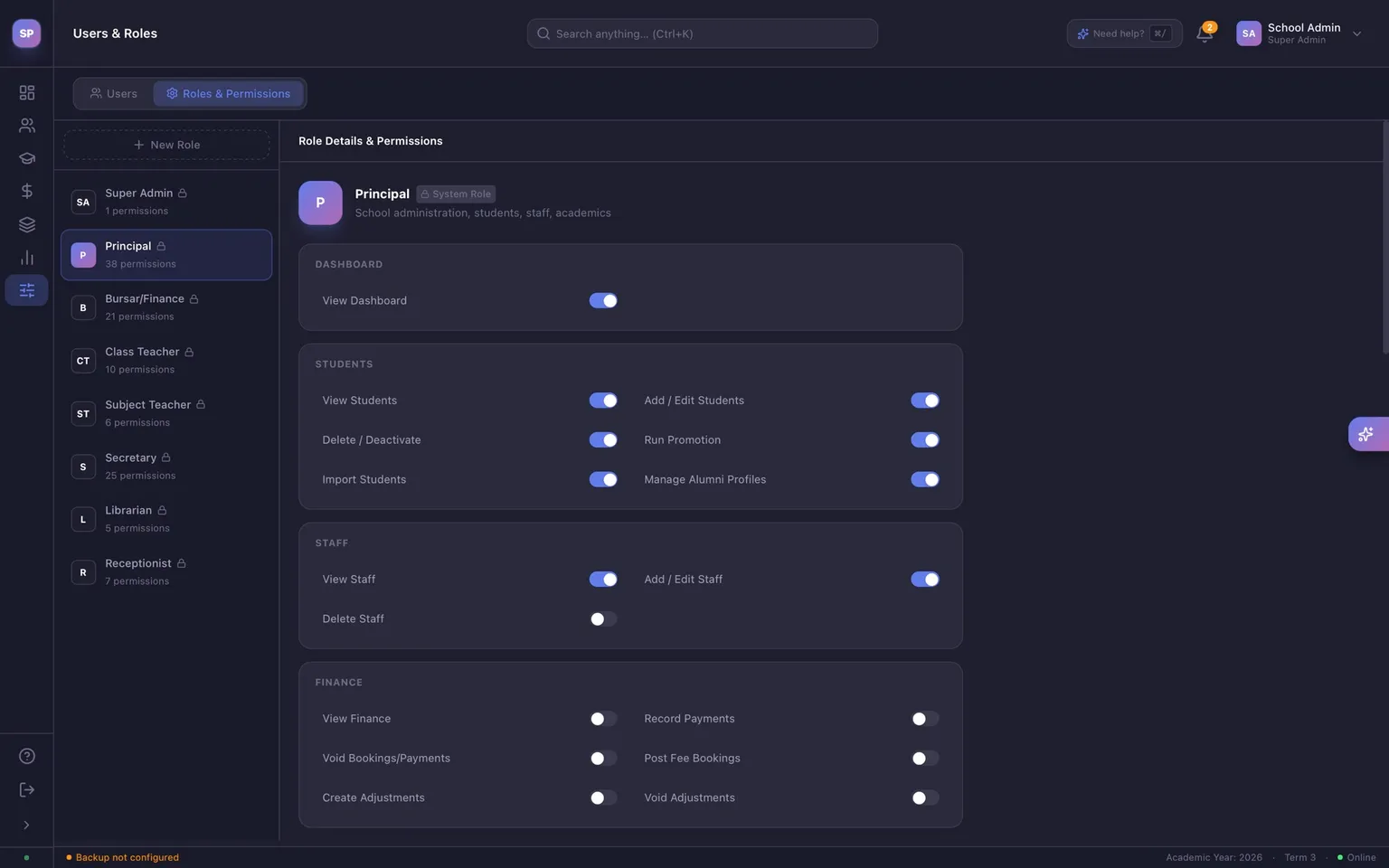Select the Super Admin role
This screenshot has height=868, width=1389.
[166, 202]
